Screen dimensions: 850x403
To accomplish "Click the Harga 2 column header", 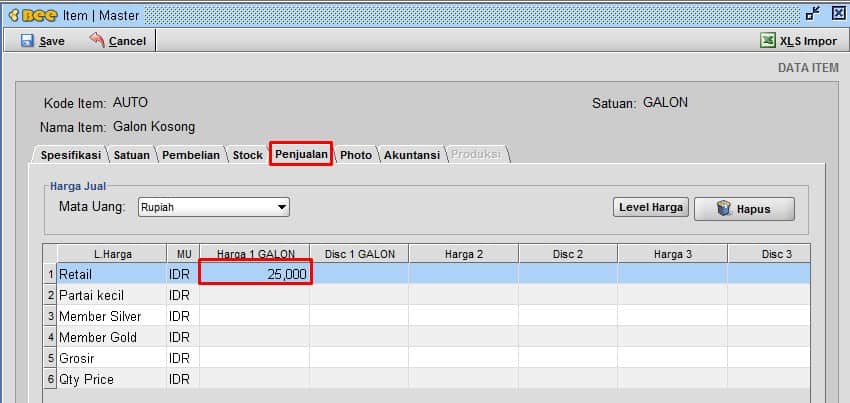I will [464, 254].
